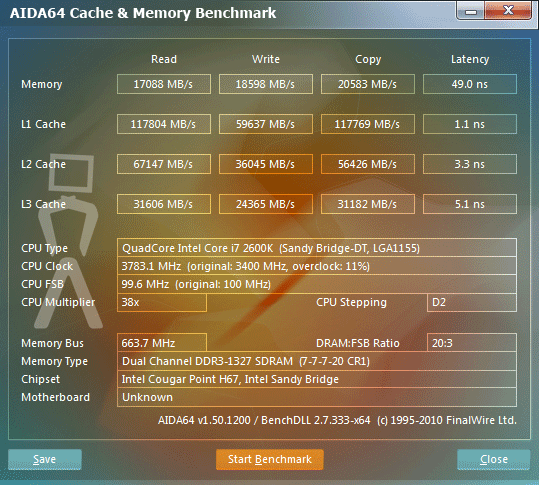Viewport: 539px width, 485px height.
Task: Click the Motherboard Unknown field
Action: (x=317, y=397)
